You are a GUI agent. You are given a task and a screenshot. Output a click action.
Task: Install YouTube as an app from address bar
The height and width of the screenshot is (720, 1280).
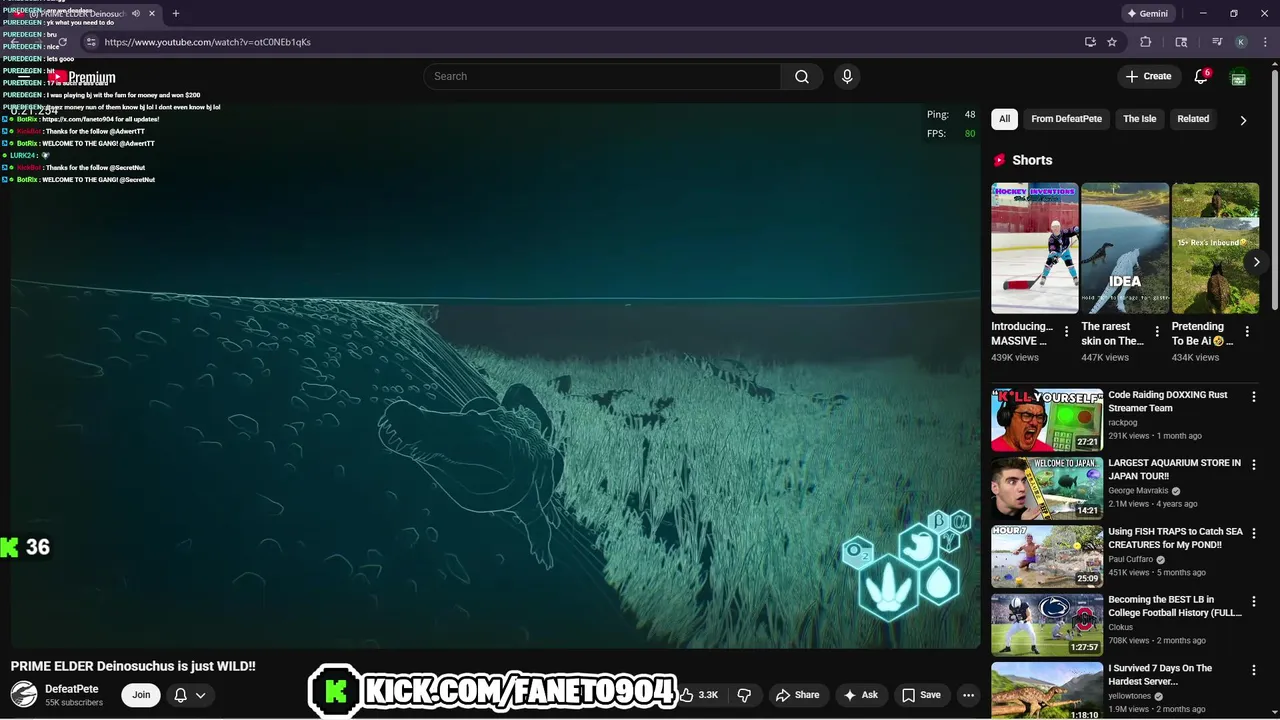pyautogui.click(x=1090, y=42)
